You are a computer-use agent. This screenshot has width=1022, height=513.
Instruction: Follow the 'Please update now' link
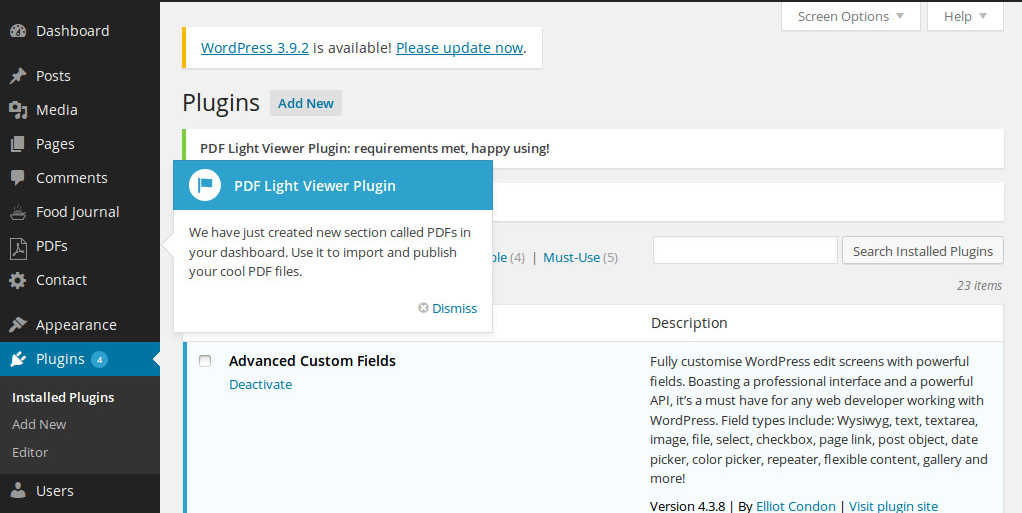[x=459, y=47]
